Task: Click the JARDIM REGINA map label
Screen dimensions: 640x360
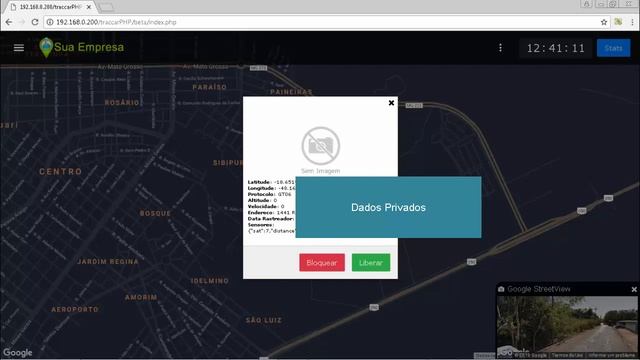Action: tap(108, 262)
